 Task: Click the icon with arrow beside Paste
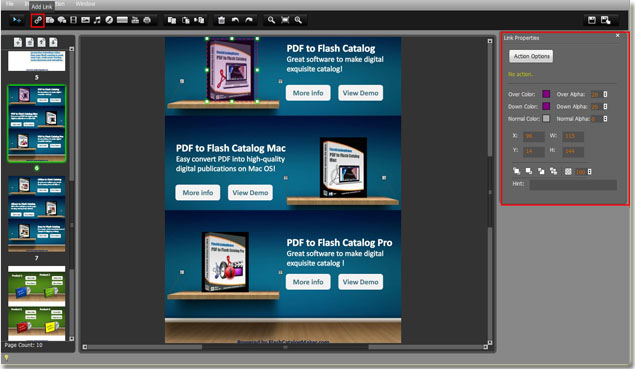pyautogui.click(x=199, y=20)
